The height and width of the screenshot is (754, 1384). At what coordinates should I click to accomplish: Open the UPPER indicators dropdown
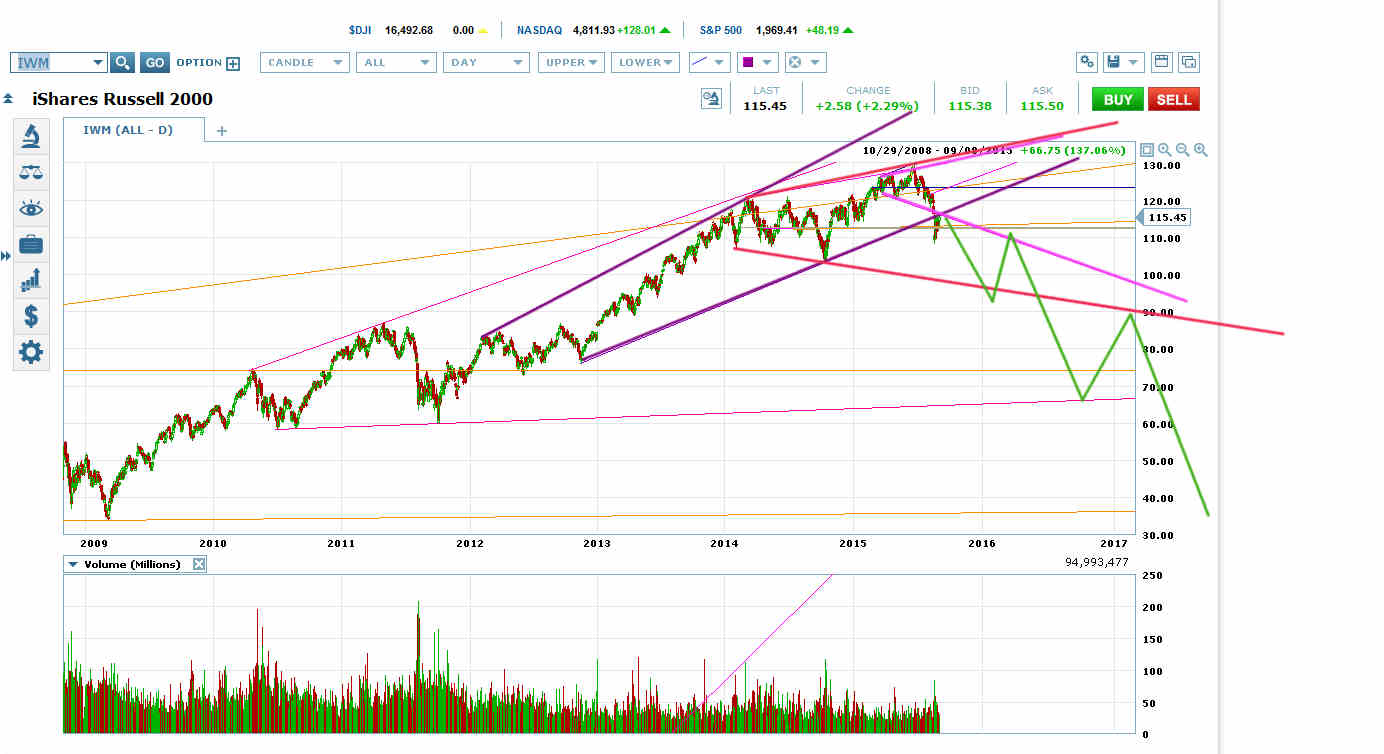click(x=572, y=62)
